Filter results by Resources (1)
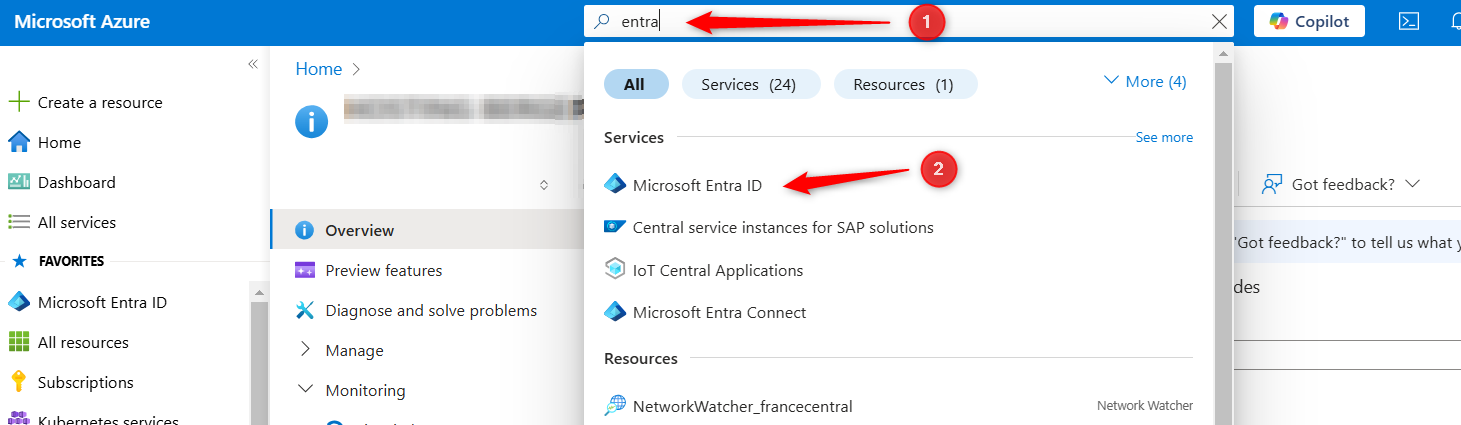 (x=905, y=84)
